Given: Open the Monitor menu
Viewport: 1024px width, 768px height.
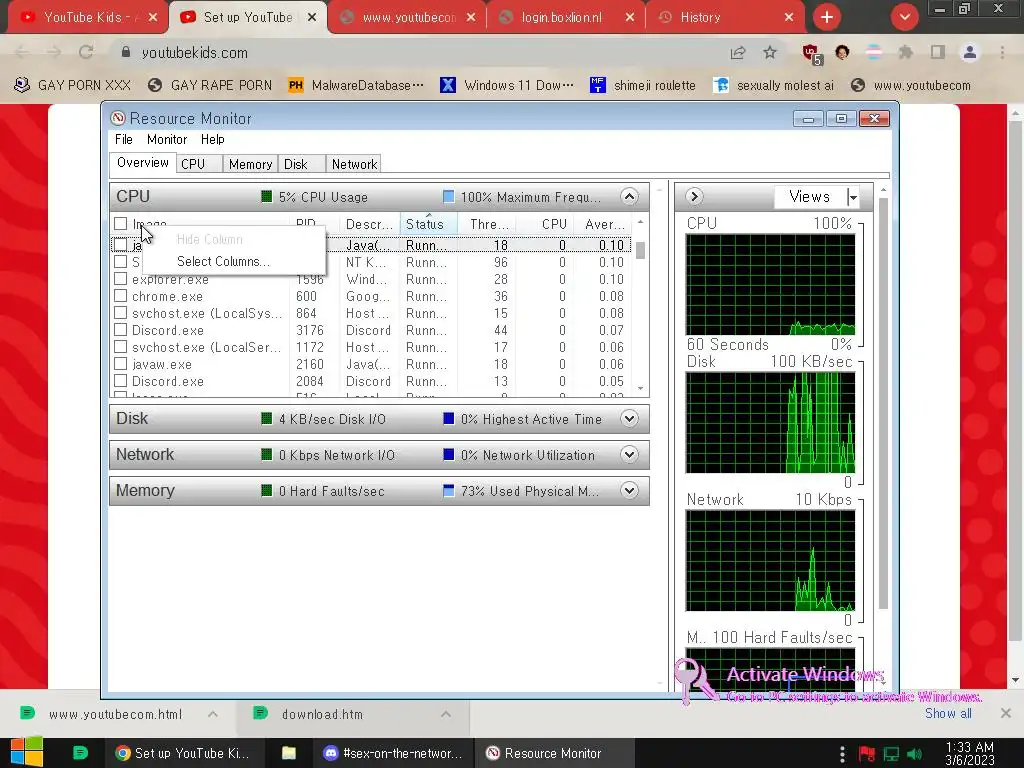Looking at the screenshot, I should (x=167, y=139).
